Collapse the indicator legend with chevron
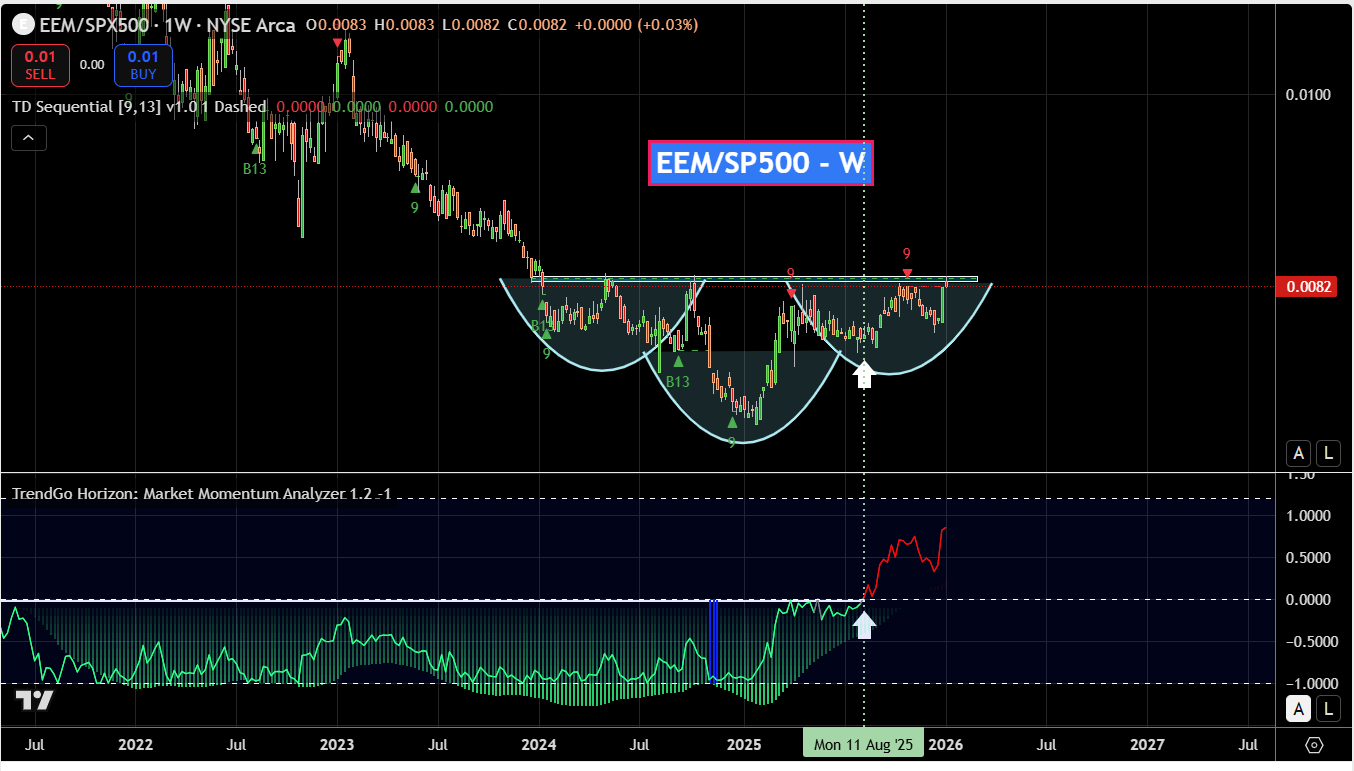 pyautogui.click(x=29, y=138)
